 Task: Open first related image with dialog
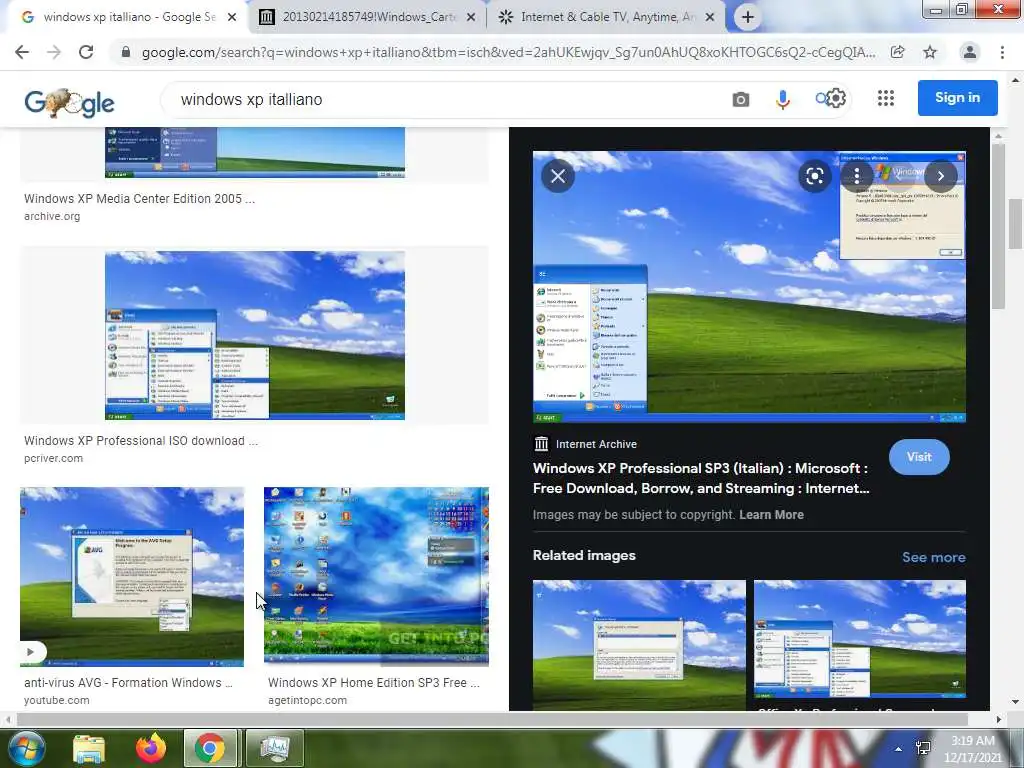tap(639, 645)
